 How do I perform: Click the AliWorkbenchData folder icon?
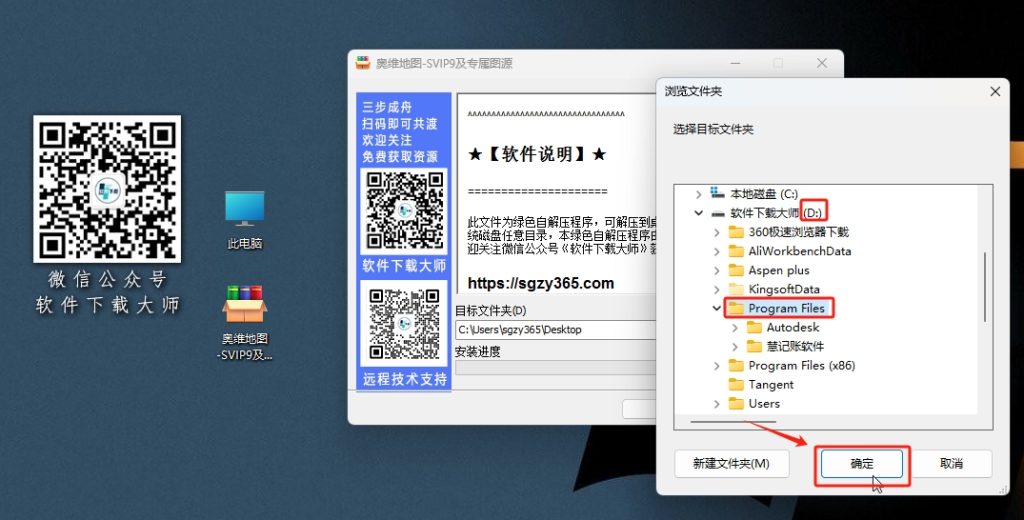[736, 251]
